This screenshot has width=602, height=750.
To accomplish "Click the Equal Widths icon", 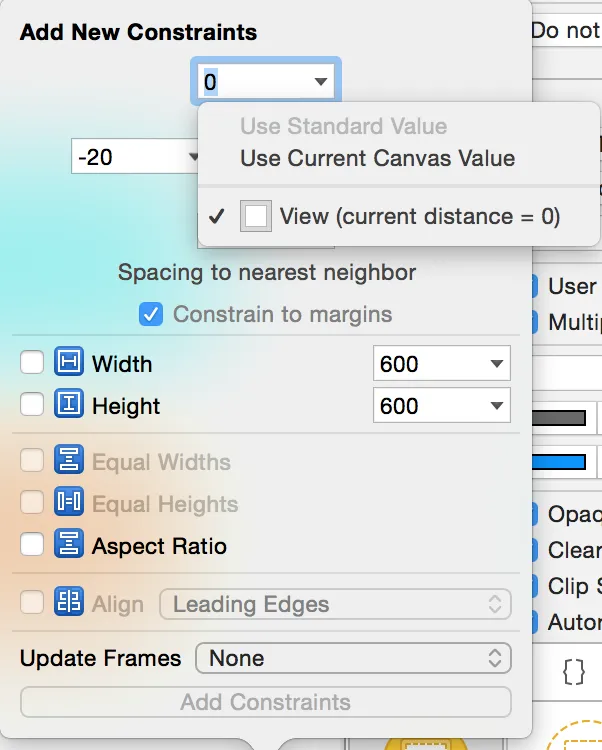I will tap(69, 461).
